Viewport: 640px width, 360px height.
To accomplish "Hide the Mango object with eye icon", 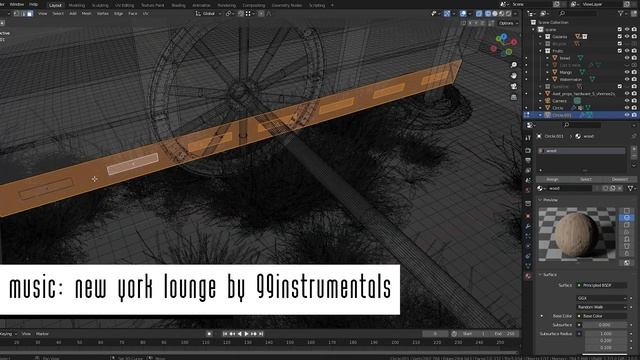I will click(627, 72).
